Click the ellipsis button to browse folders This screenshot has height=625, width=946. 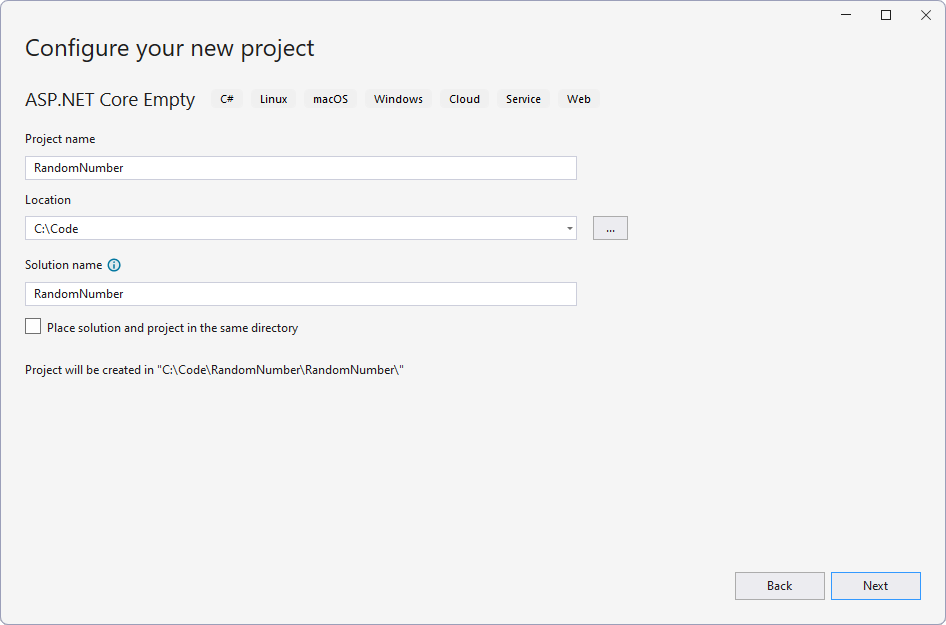click(x=610, y=227)
